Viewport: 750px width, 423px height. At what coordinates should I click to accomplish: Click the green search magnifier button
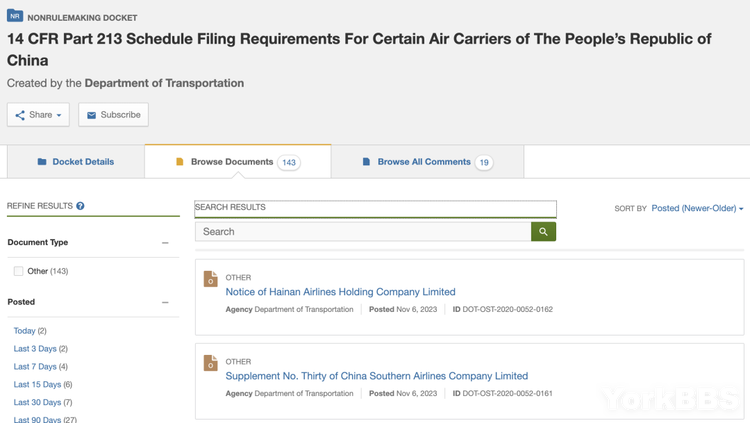pyautogui.click(x=543, y=232)
